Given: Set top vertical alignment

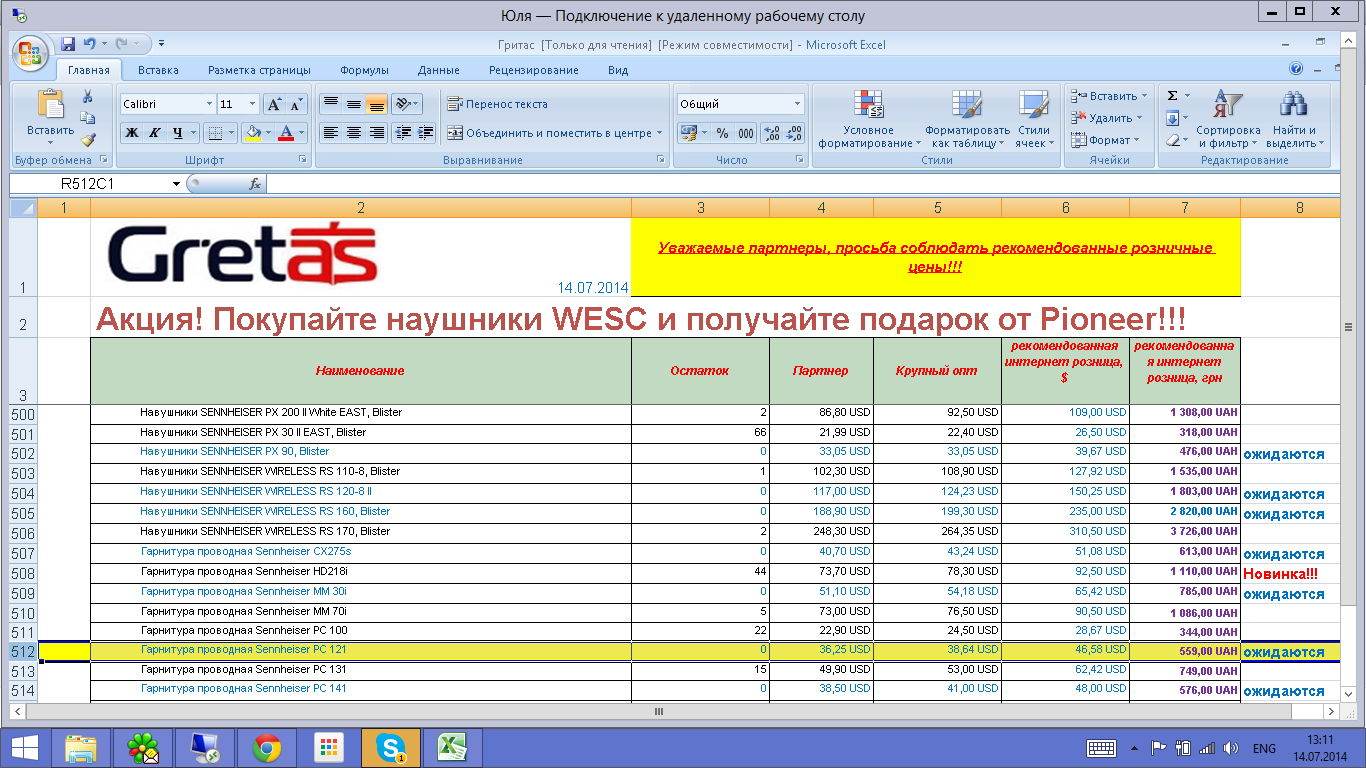Looking at the screenshot, I should [330, 104].
